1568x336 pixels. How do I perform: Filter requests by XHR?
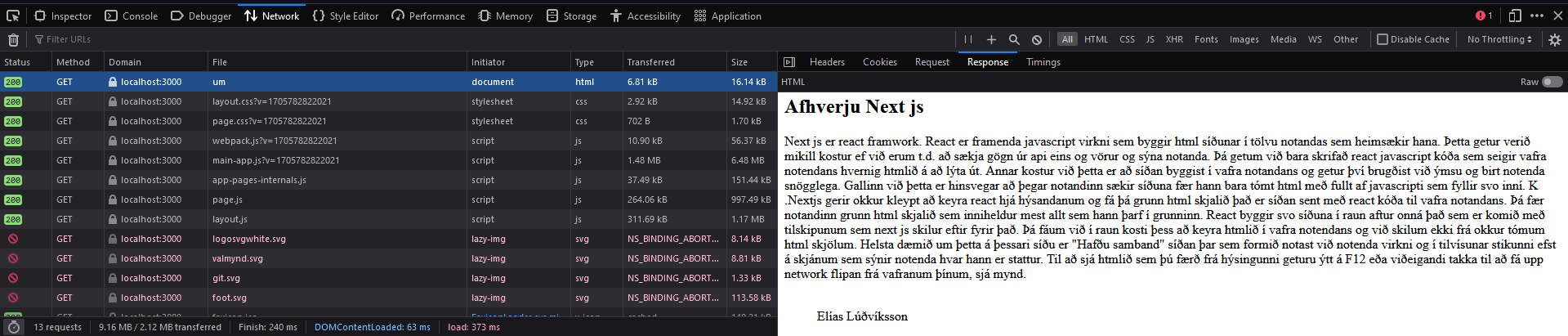(x=1174, y=39)
